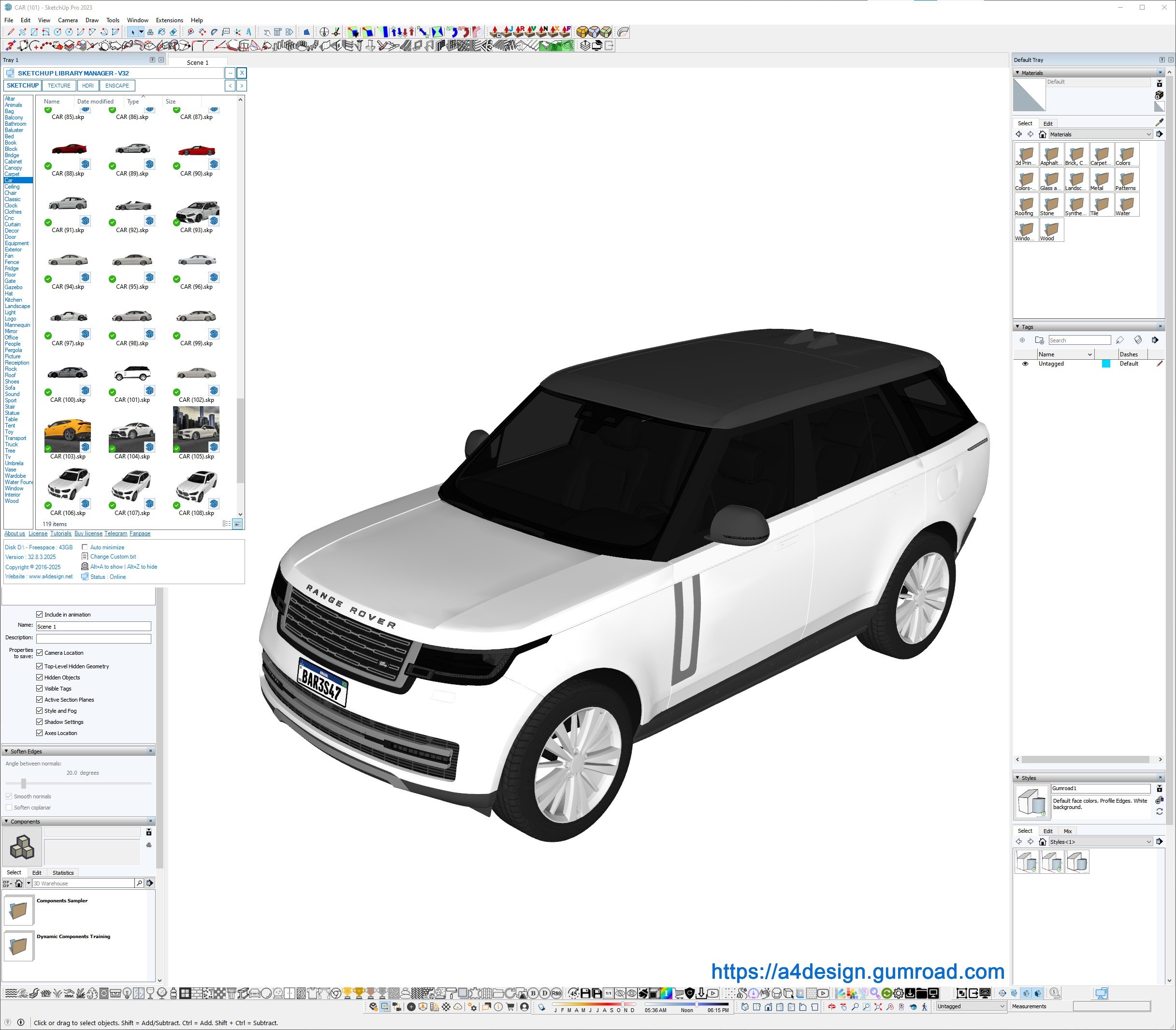Enable the Auto minimize checkbox

pyautogui.click(x=85, y=547)
